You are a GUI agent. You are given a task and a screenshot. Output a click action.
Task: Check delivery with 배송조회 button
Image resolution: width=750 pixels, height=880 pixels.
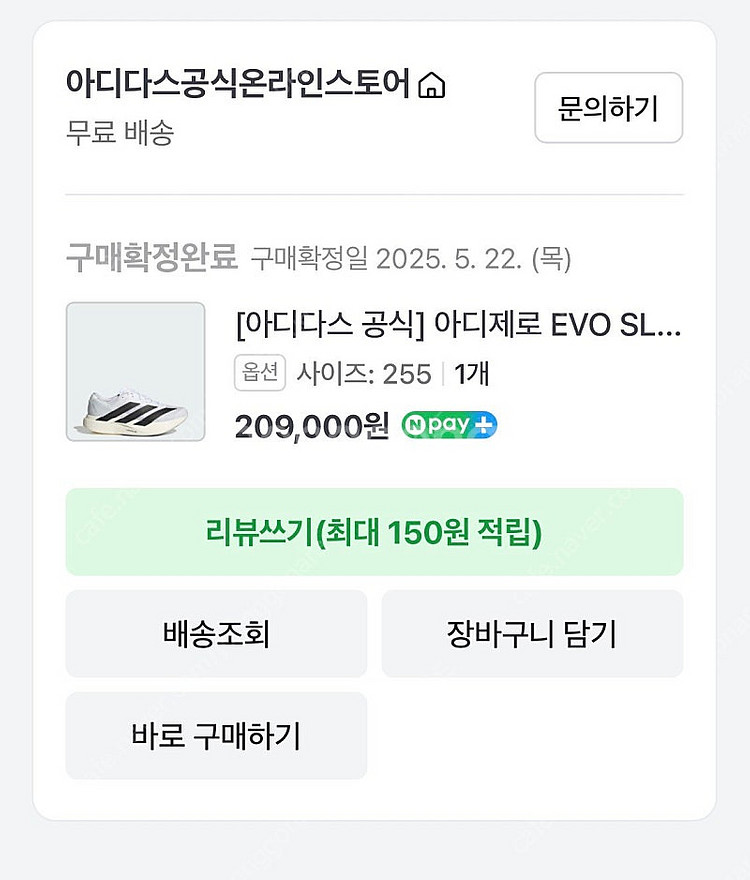[x=216, y=634]
